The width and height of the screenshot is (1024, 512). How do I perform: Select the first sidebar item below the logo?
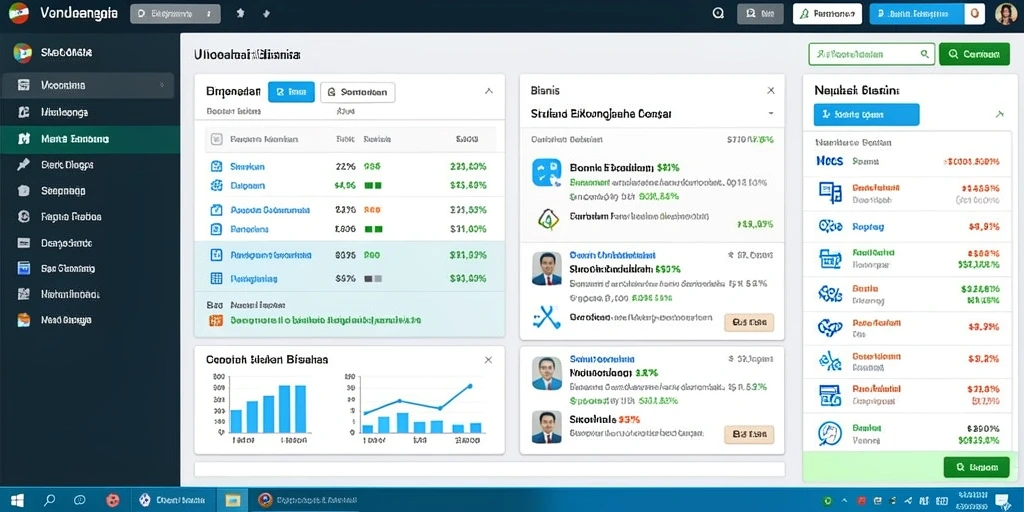click(90, 52)
